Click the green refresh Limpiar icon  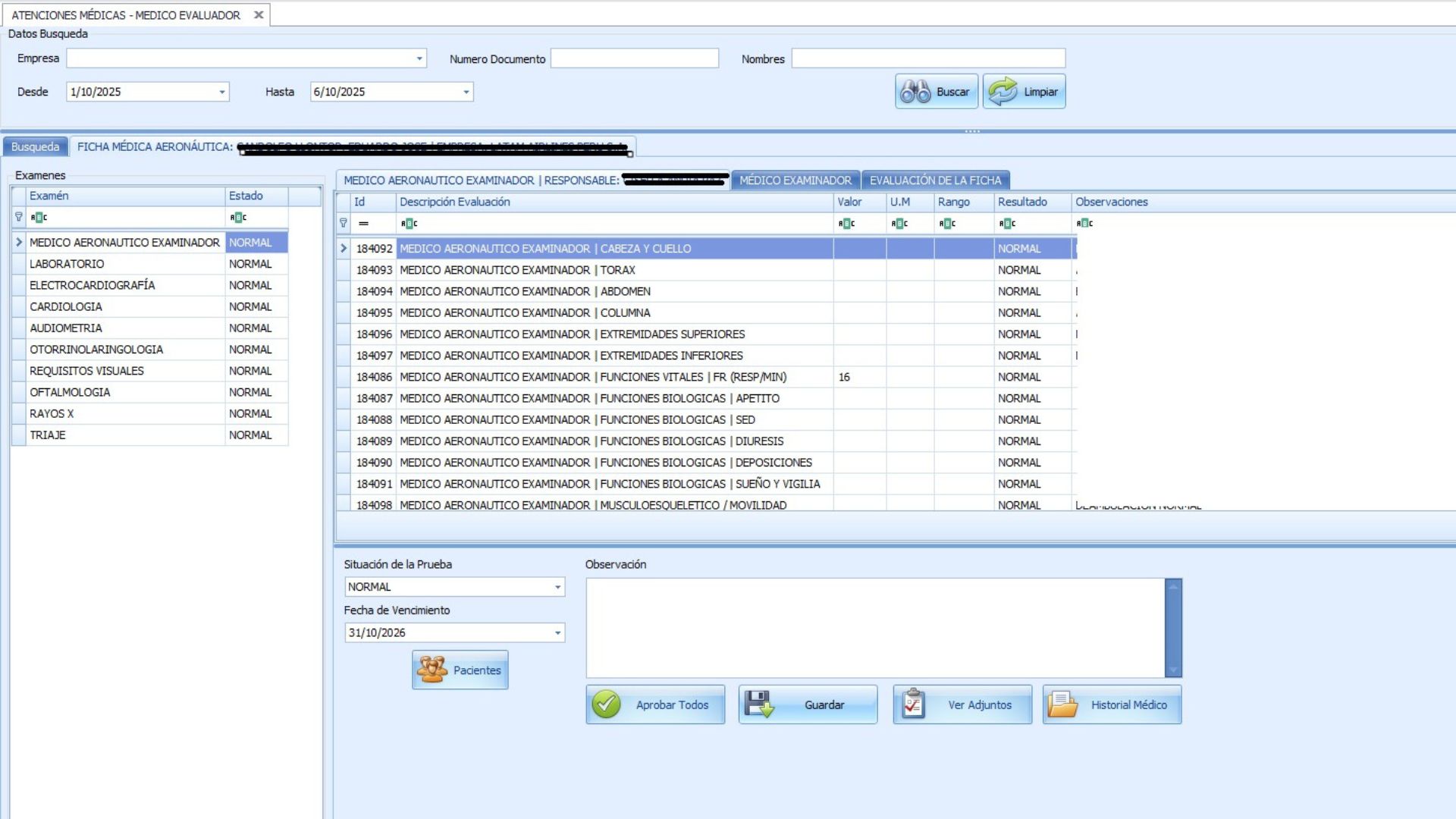coord(1003,92)
